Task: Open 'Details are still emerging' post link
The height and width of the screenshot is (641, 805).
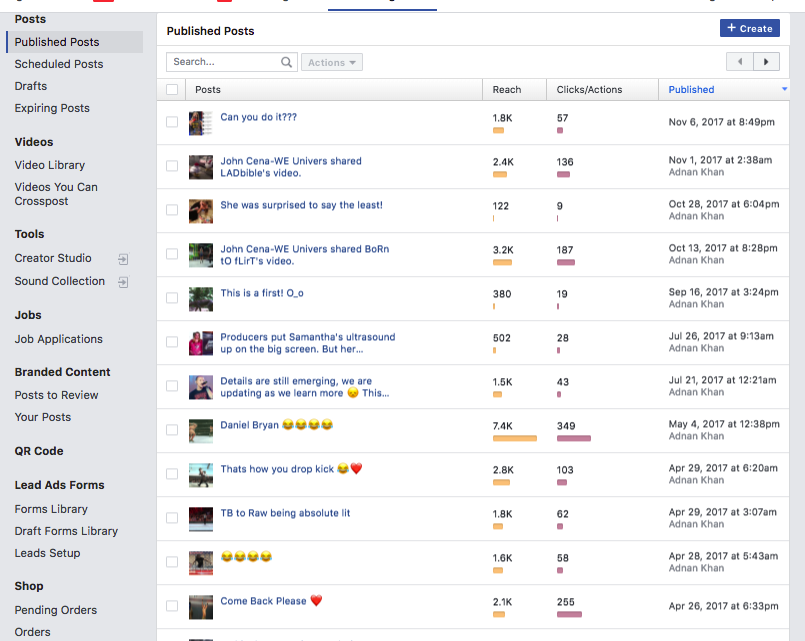Action: click(x=305, y=387)
